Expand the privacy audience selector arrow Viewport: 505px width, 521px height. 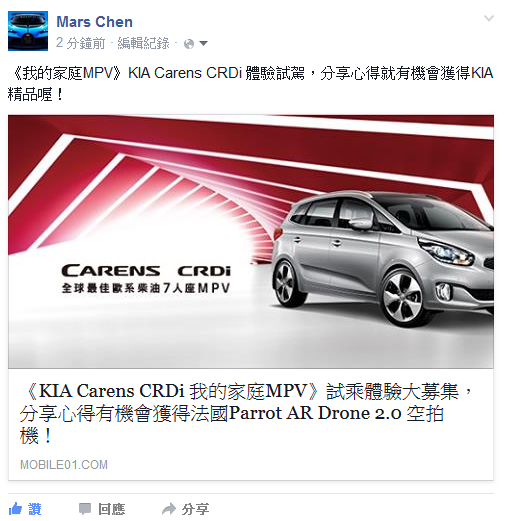point(203,43)
